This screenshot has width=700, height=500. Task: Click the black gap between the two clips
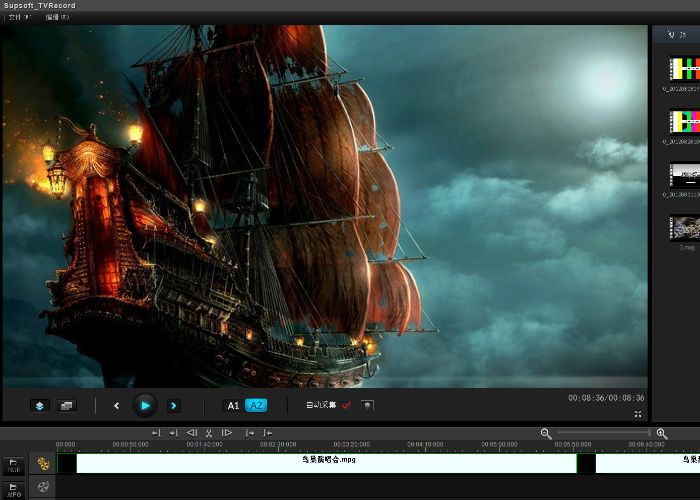pyautogui.click(x=586, y=463)
